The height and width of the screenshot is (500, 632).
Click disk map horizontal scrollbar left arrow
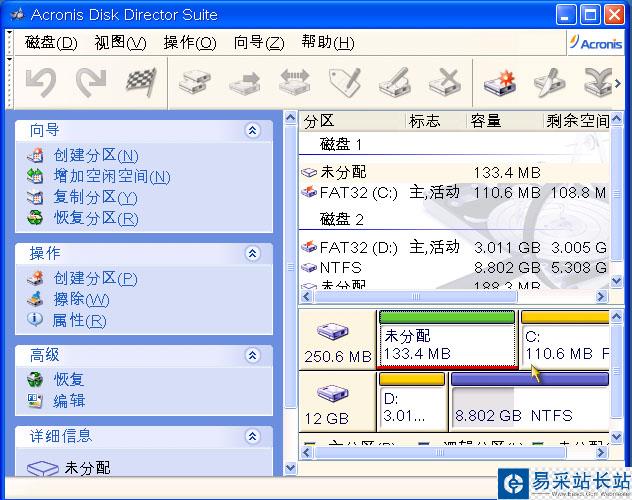pyautogui.click(x=307, y=452)
